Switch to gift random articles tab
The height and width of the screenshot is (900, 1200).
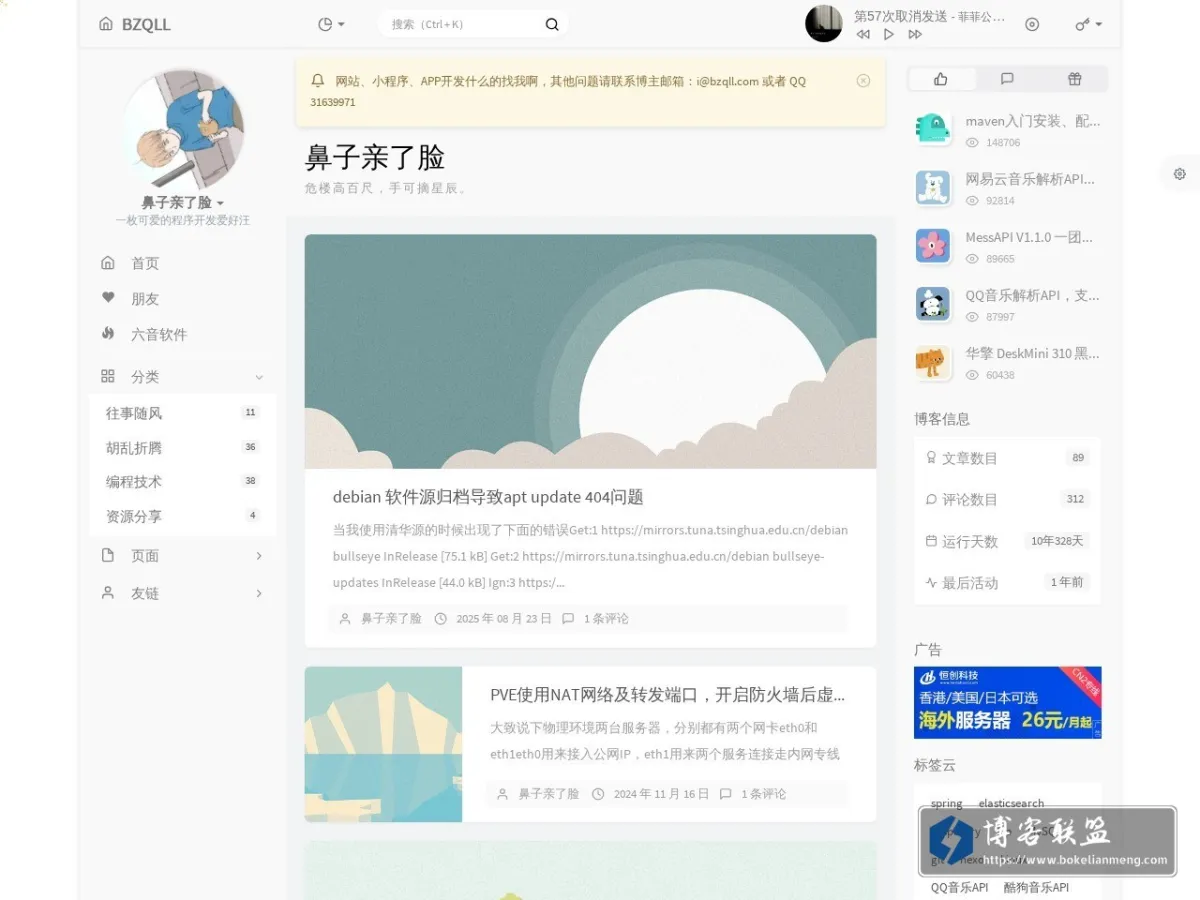(x=1074, y=79)
